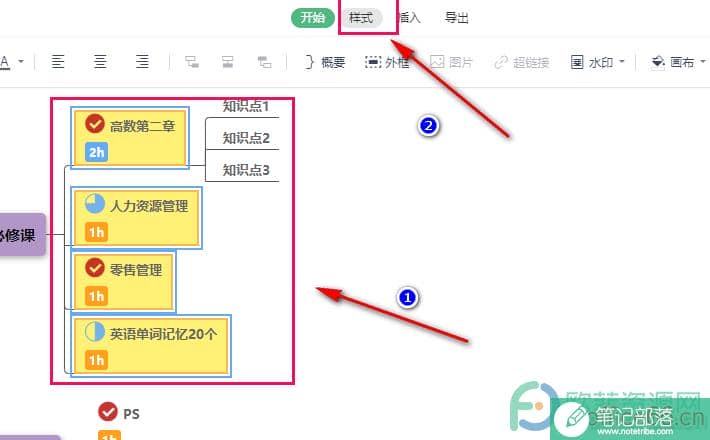Screen dimensions: 710x440
Task: Click progress pie icon on 人力资源管理
Action: click(x=95, y=204)
